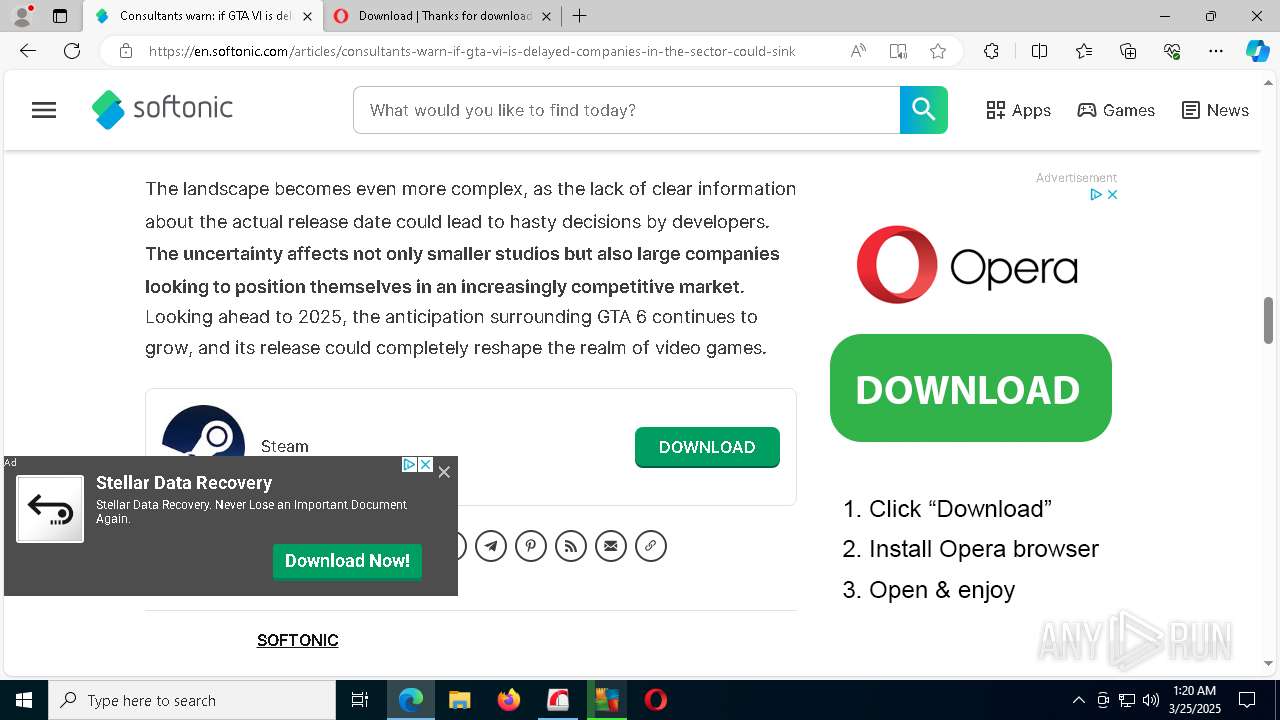Go back to the previous page
This screenshot has width=1280, height=720.
pos(28,51)
